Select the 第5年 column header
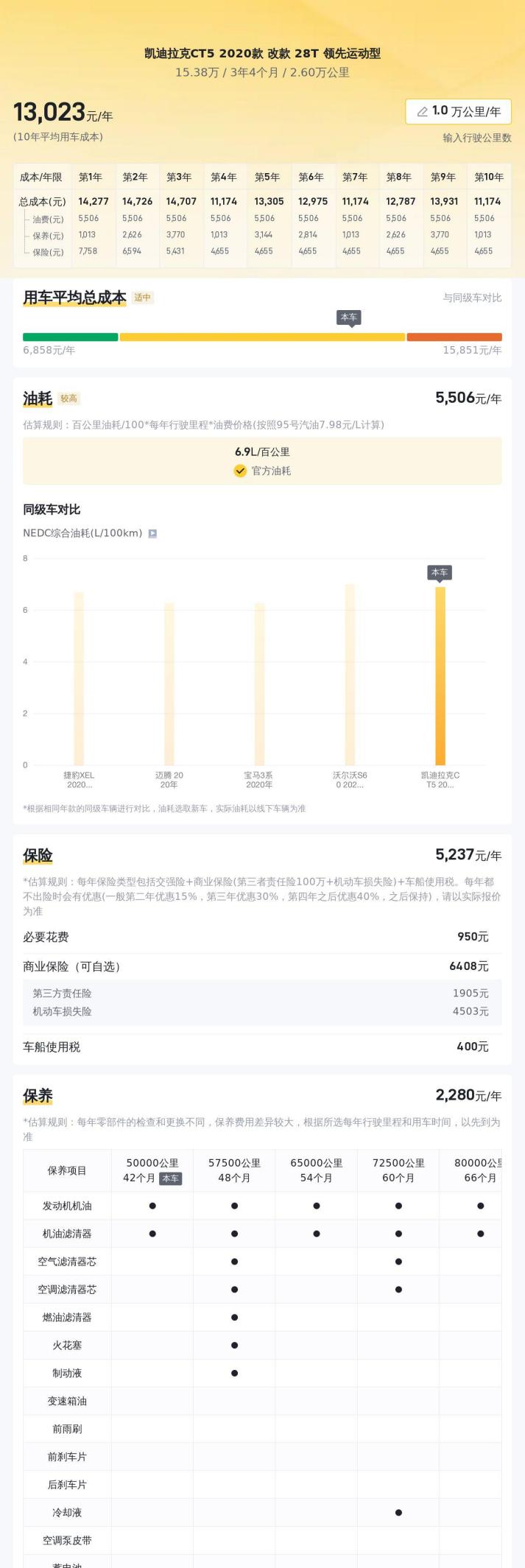 tap(267, 177)
